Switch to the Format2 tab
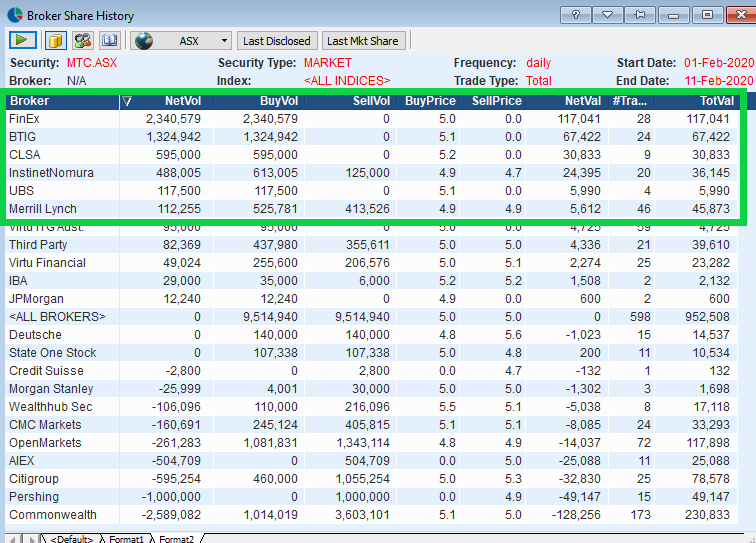756x543 pixels. (176, 539)
